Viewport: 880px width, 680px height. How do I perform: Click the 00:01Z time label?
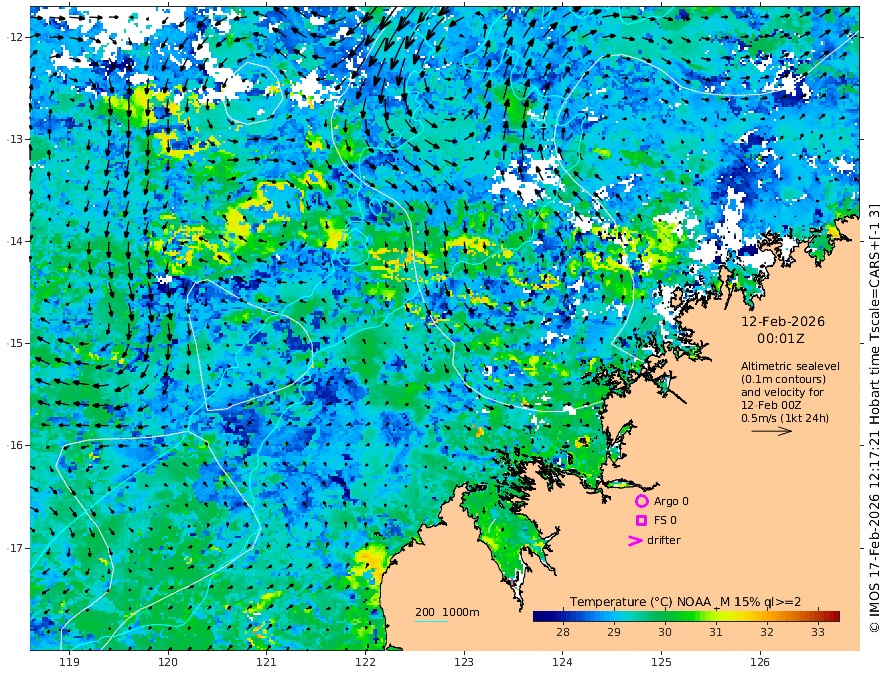click(x=781, y=339)
